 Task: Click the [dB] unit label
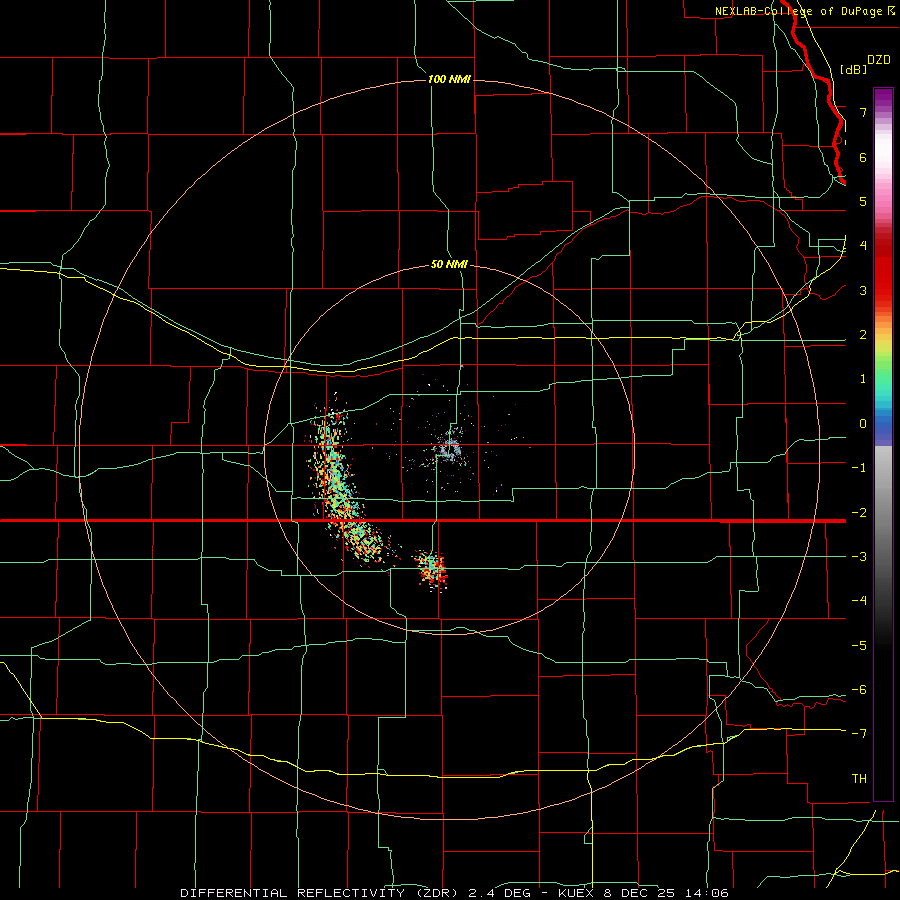coord(854,69)
